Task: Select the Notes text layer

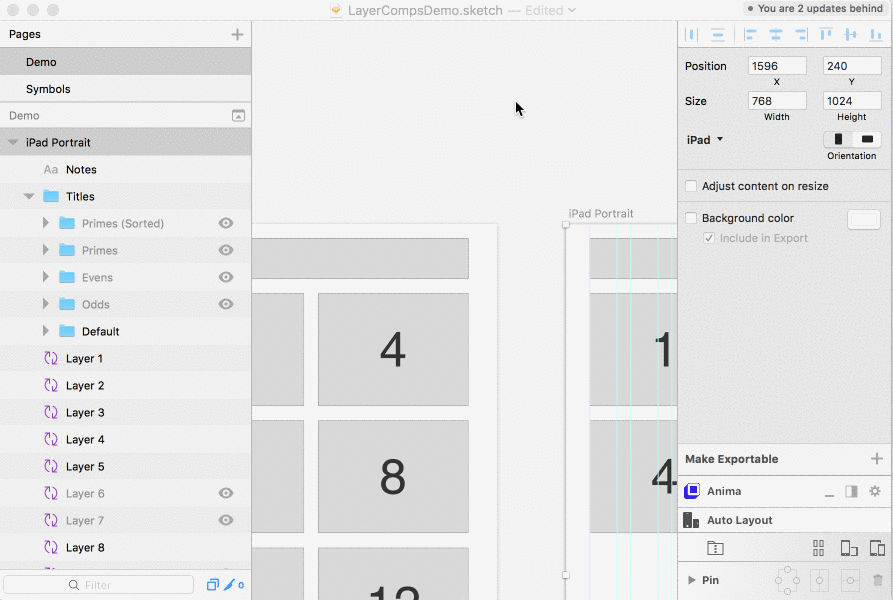Action: [125, 170]
